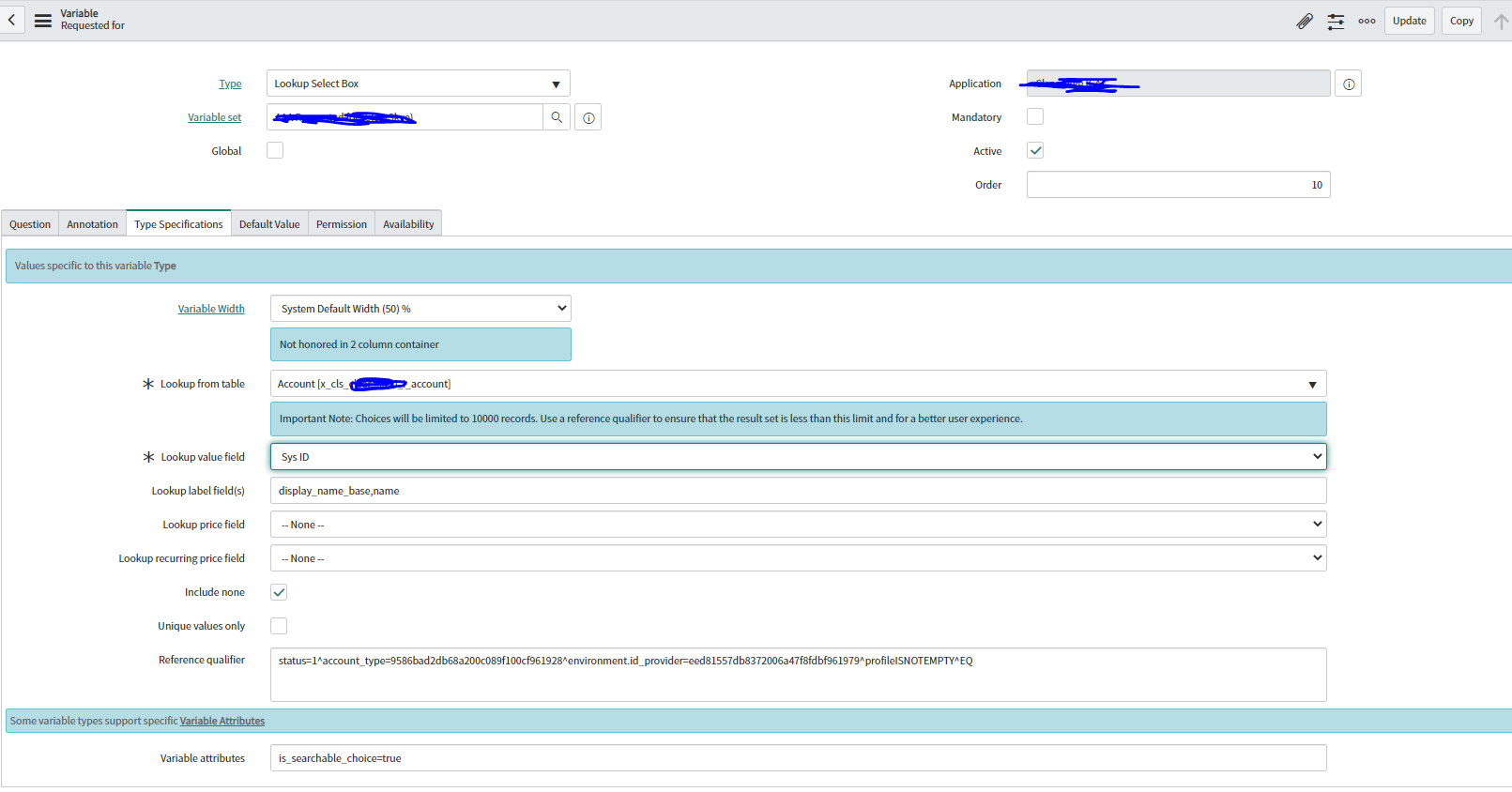
Task: Click the Variable set lookup magnifier icon
Action: click(x=557, y=117)
